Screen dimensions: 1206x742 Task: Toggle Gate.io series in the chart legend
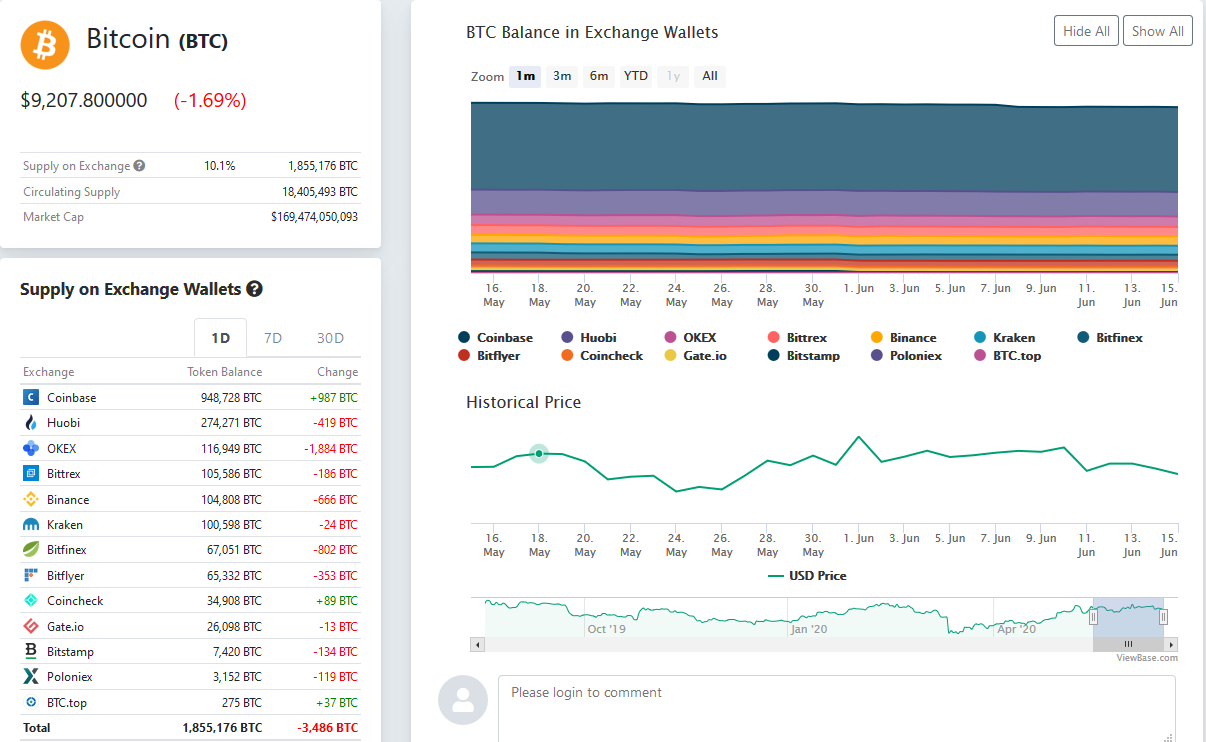(x=694, y=356)
